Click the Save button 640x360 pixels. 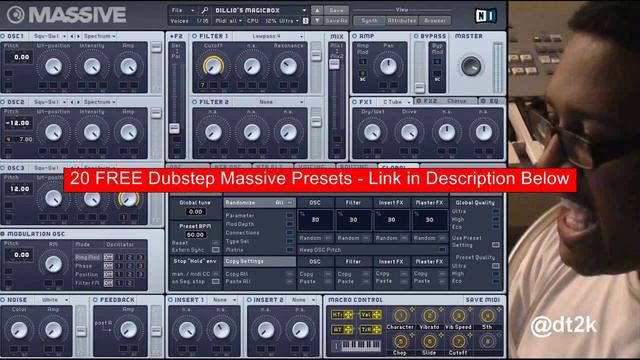[x=336, y=10]
